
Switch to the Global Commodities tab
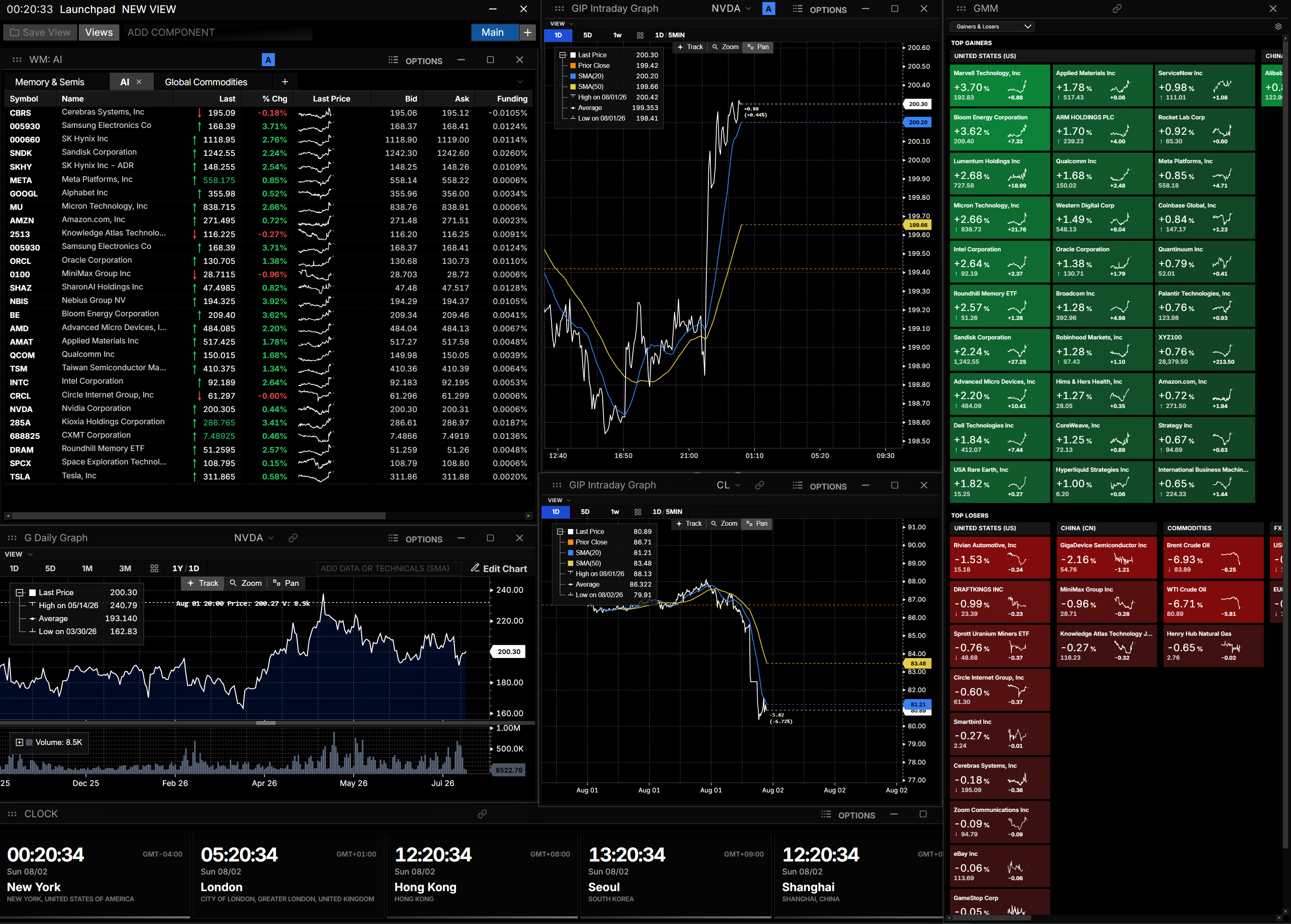pyautogui.click(x=206, y=82)
